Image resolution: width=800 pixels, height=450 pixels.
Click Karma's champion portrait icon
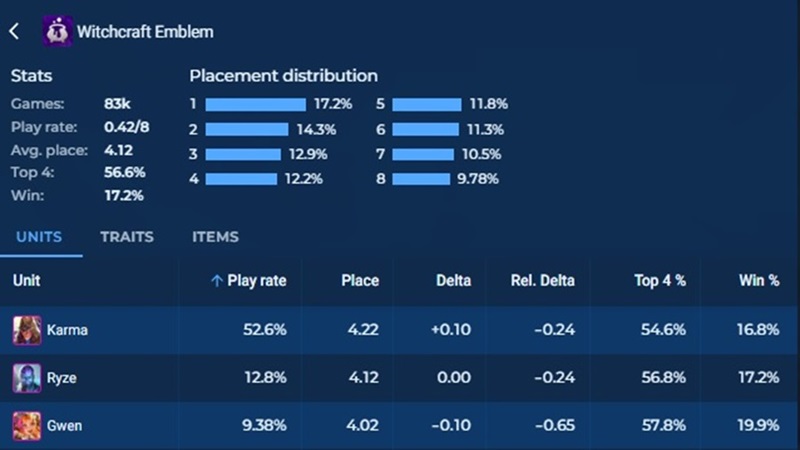tap(27, 330)
